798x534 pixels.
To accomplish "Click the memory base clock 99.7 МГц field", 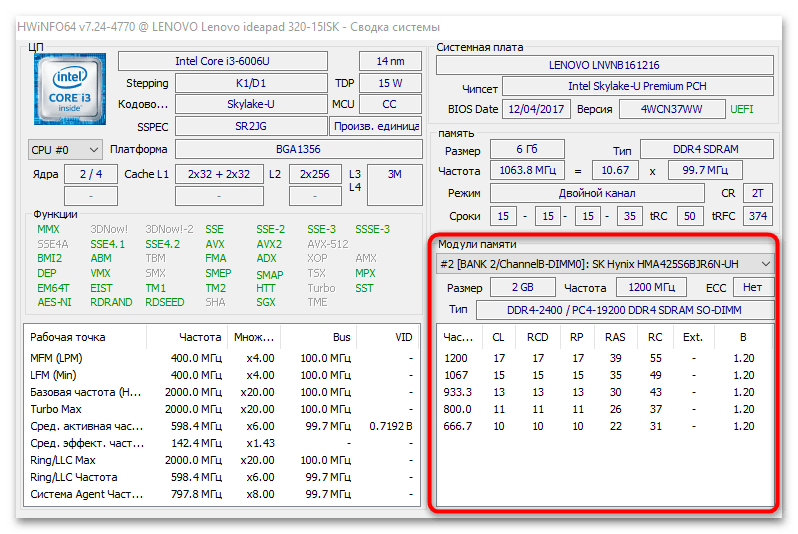I will coord(705,170).
